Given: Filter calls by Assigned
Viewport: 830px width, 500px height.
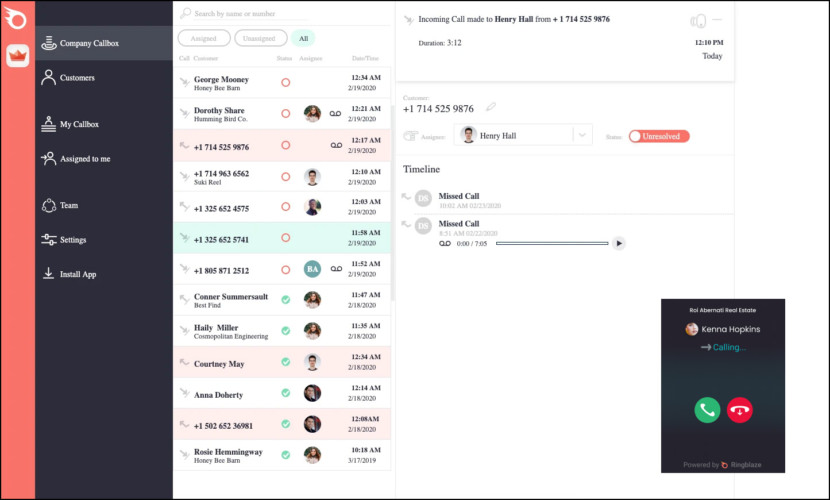Looking at the screenshot, I should (x=204, y=38).
